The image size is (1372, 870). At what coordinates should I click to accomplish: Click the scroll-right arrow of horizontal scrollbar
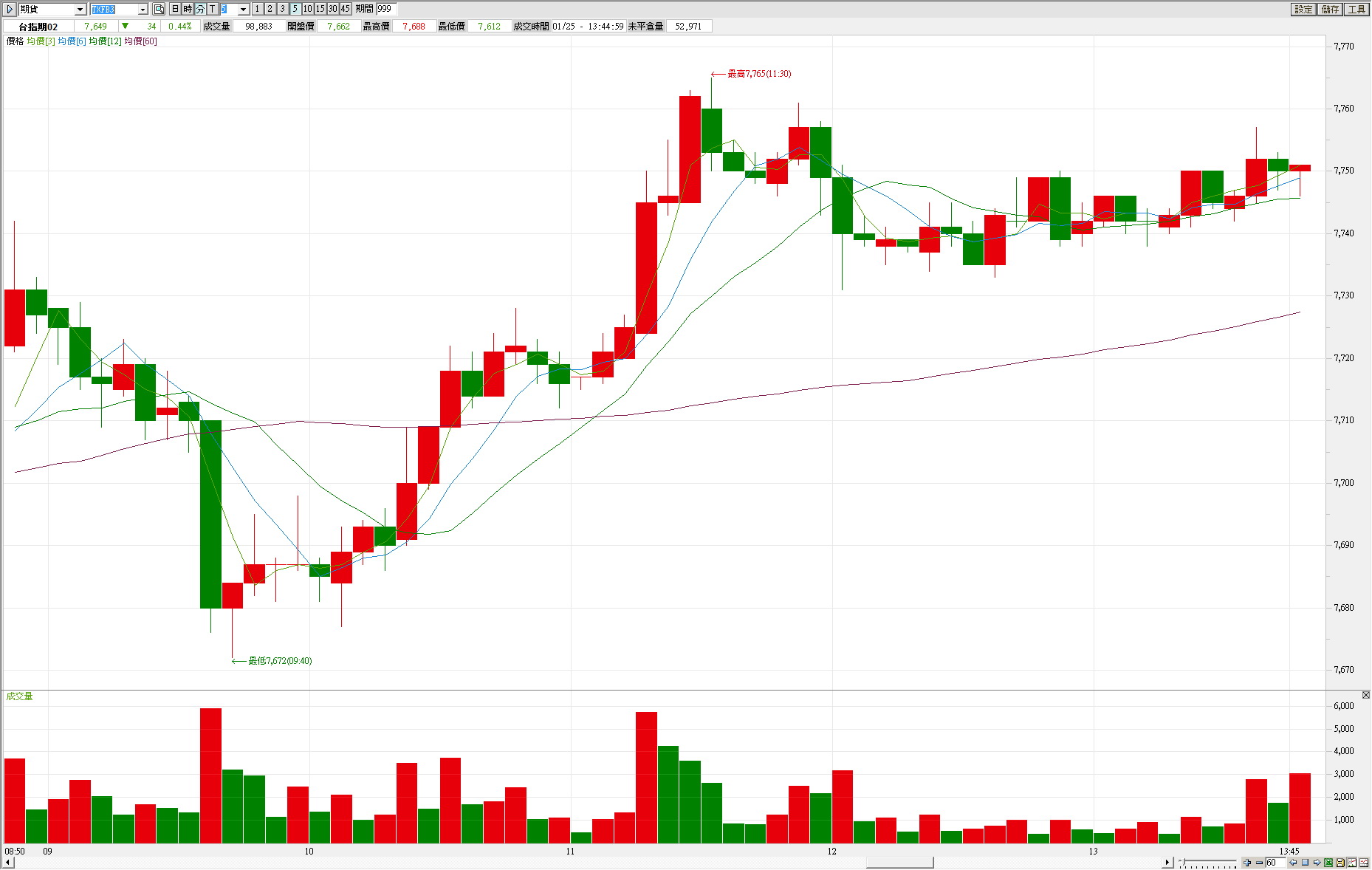(1167, 863)
